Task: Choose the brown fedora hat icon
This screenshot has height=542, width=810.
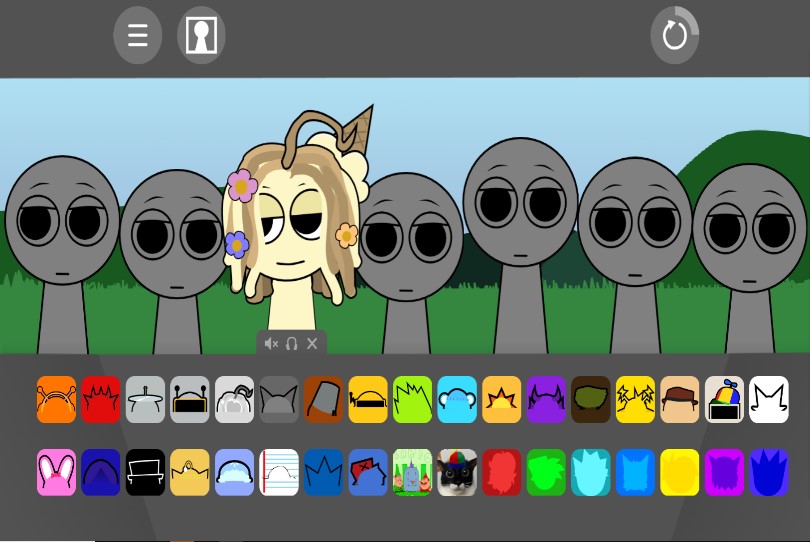Action: pos(680,399)
